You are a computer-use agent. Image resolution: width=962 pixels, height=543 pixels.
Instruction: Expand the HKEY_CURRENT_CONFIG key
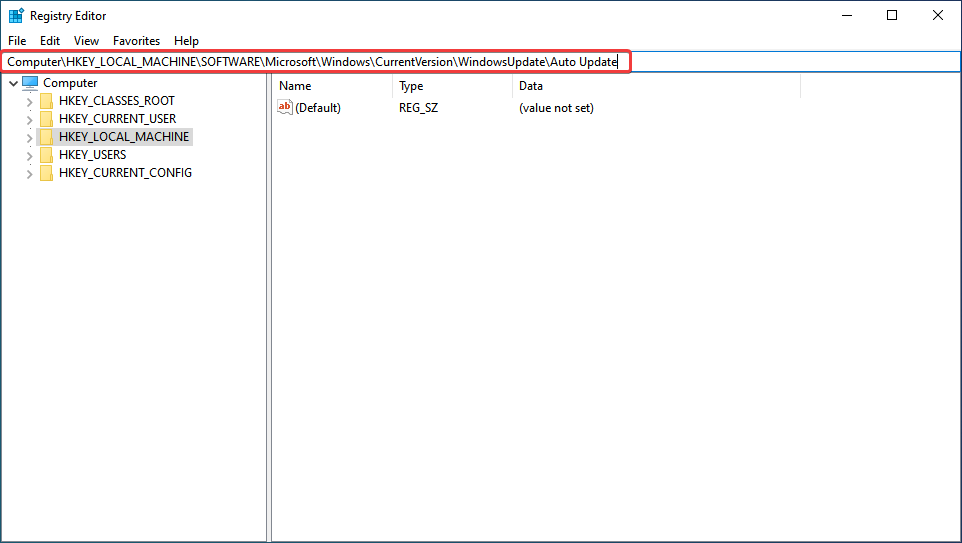click(x=29, y=174)
